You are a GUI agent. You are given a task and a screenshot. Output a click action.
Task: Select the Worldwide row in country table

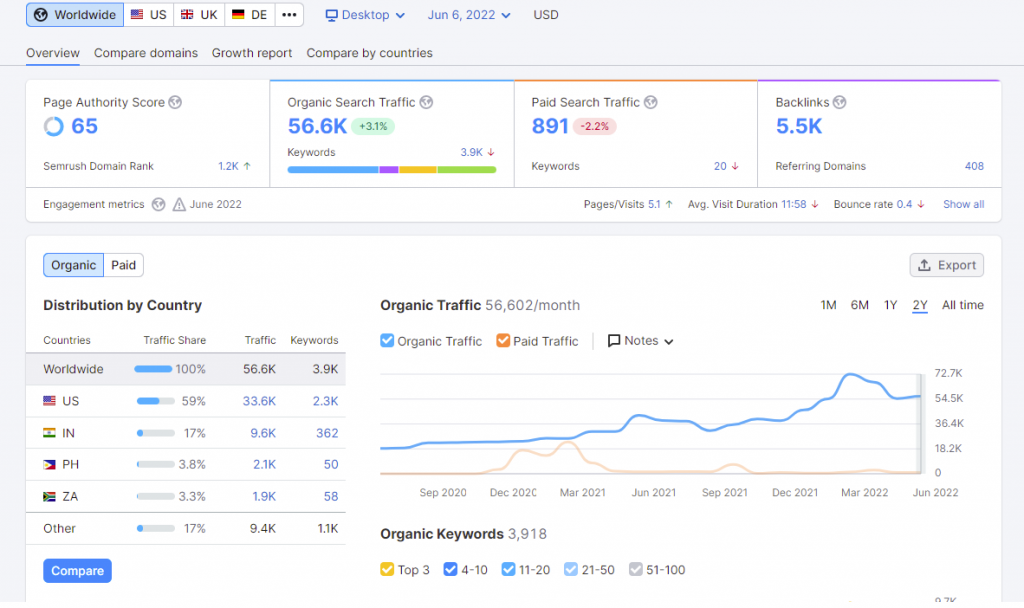point(185,369)
